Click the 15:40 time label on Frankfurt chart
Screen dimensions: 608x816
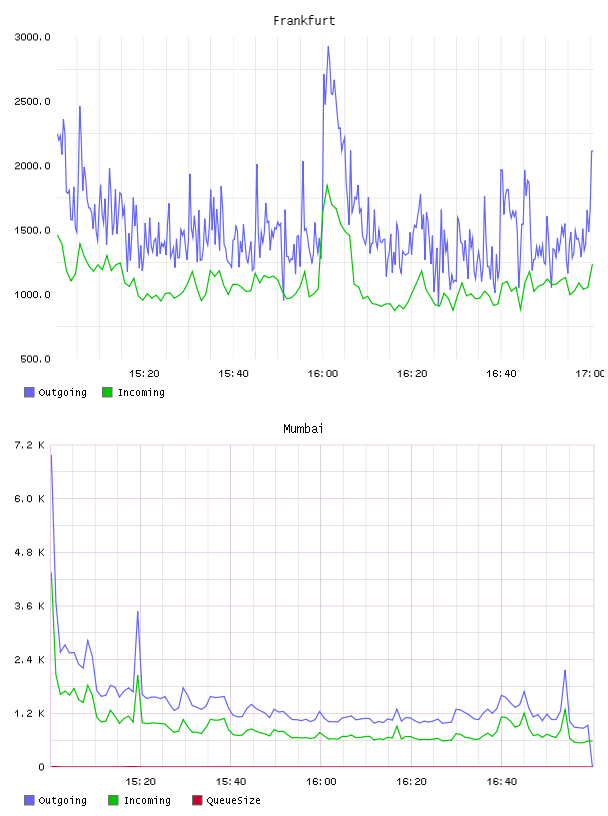point(233,374)
